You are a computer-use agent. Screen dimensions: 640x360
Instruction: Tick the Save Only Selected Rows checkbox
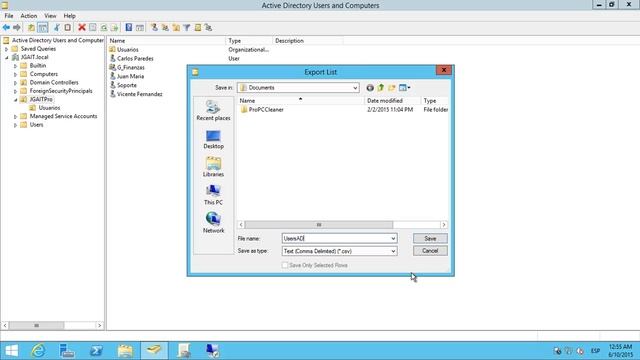285,265
